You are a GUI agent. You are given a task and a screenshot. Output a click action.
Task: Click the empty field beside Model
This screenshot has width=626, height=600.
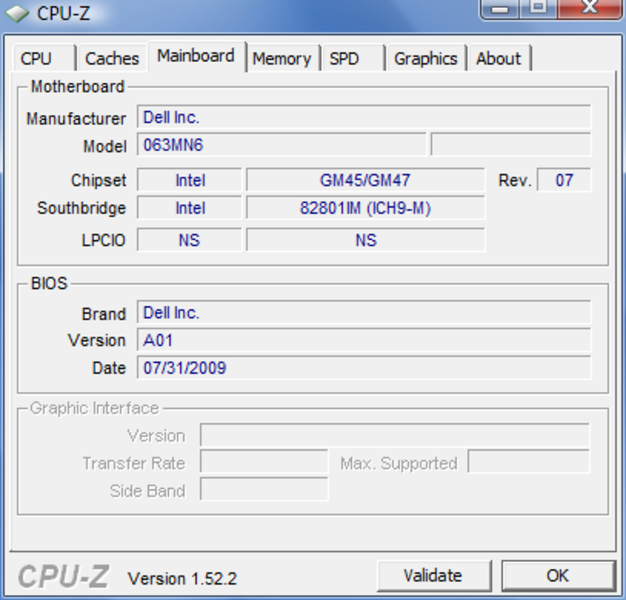(x=511, y=145)
